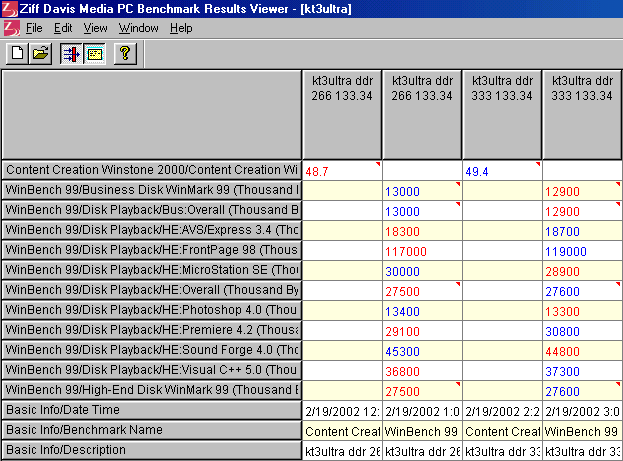Select Disk Playback/HE:Overall row header

tap(151, 290)
